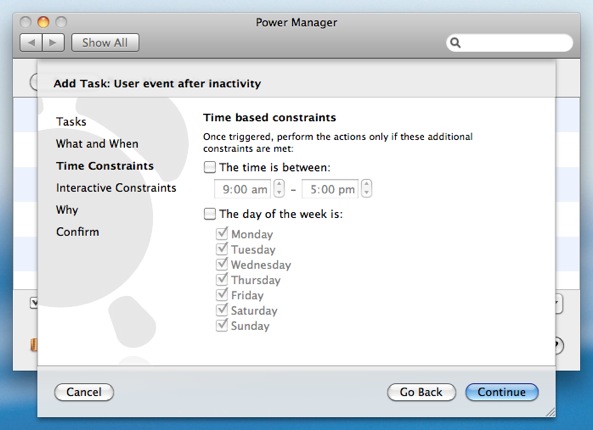
Task: Click the stepper next to 9:00 am
Action: (279, 188)
